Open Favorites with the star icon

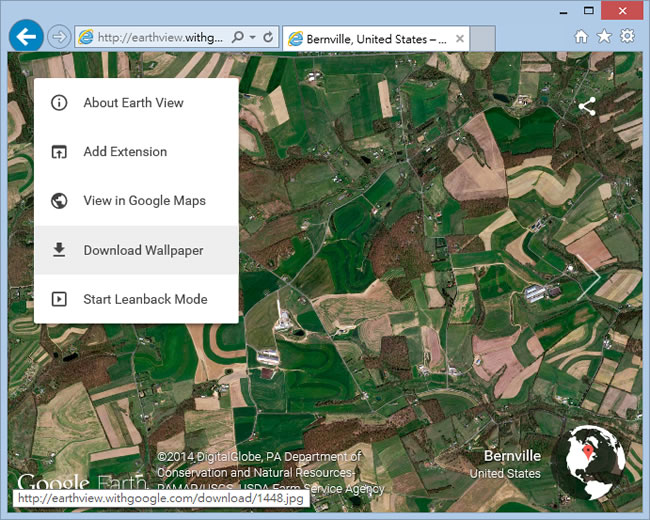pos(604,36)
